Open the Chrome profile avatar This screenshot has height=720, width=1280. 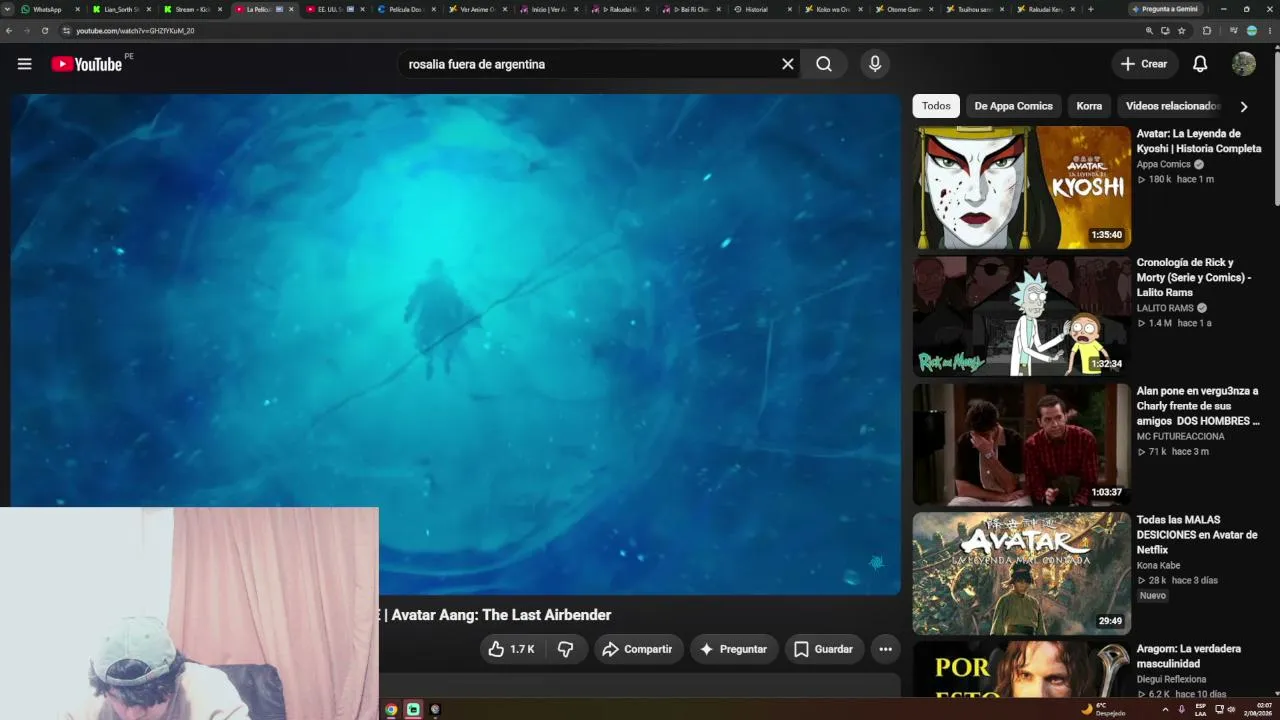(x=1252, y=31)
